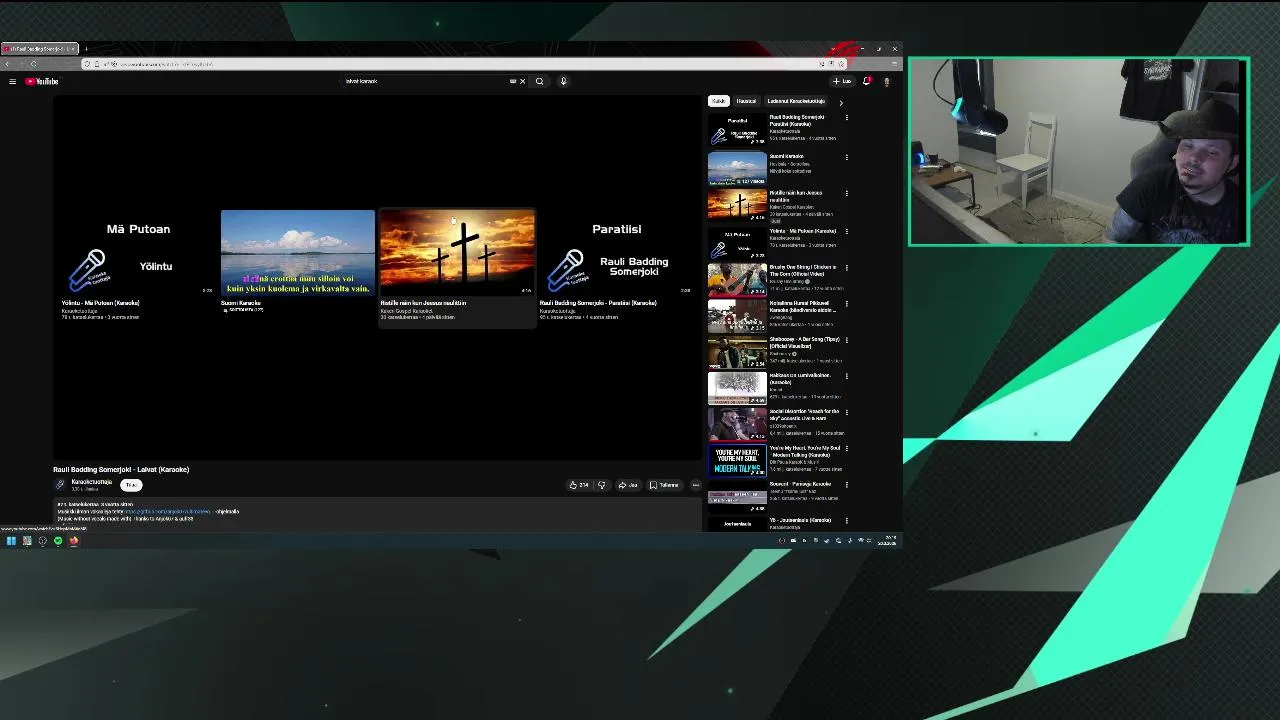Reload the page in the browser
Image resolution: width=1280 pixels, height=720 pixels.
pyautogui.click(x=33, y=64)
